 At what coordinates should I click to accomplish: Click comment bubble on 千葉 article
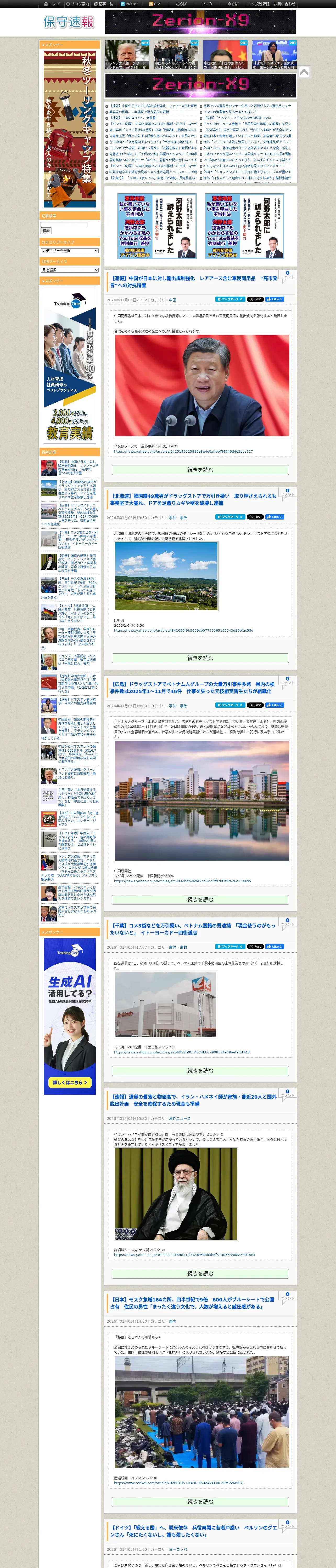coord(288,922)
